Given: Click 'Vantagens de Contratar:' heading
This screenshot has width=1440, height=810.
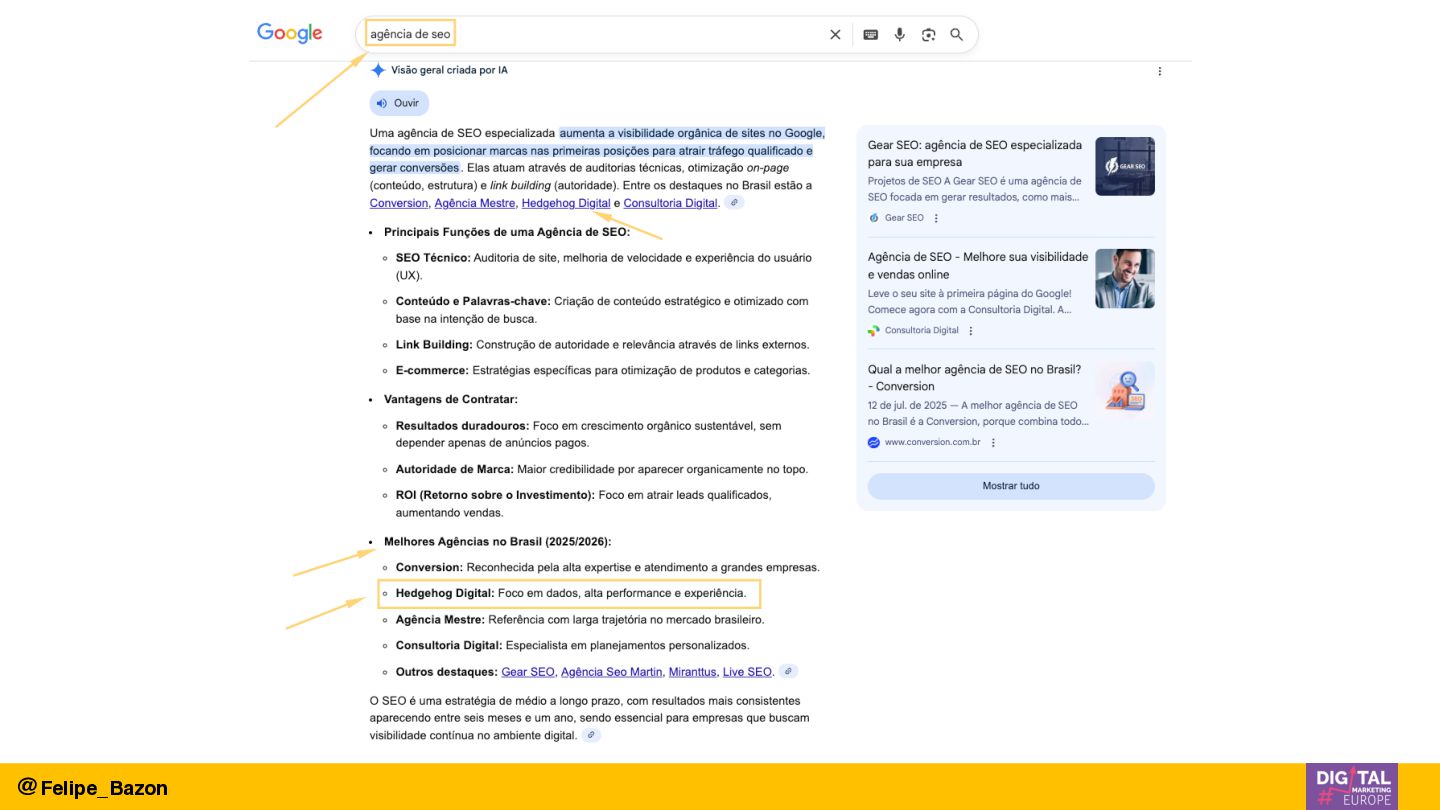Looking at the screenshot, I should coord(451,399).
